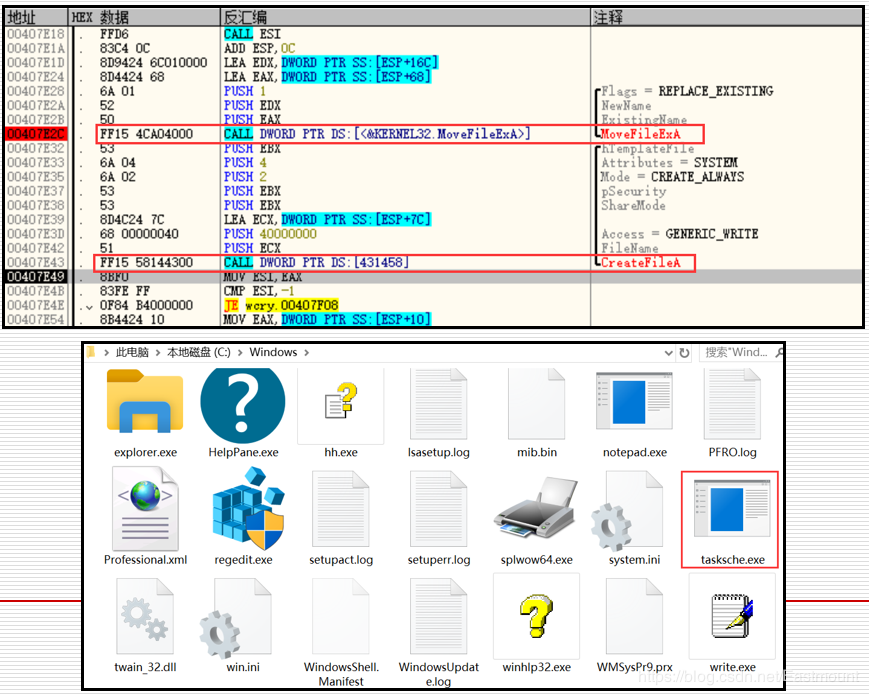Select the explorer.exe file icon
The height and width of the screenshot is (695, 869).
[x=145, y=403]
